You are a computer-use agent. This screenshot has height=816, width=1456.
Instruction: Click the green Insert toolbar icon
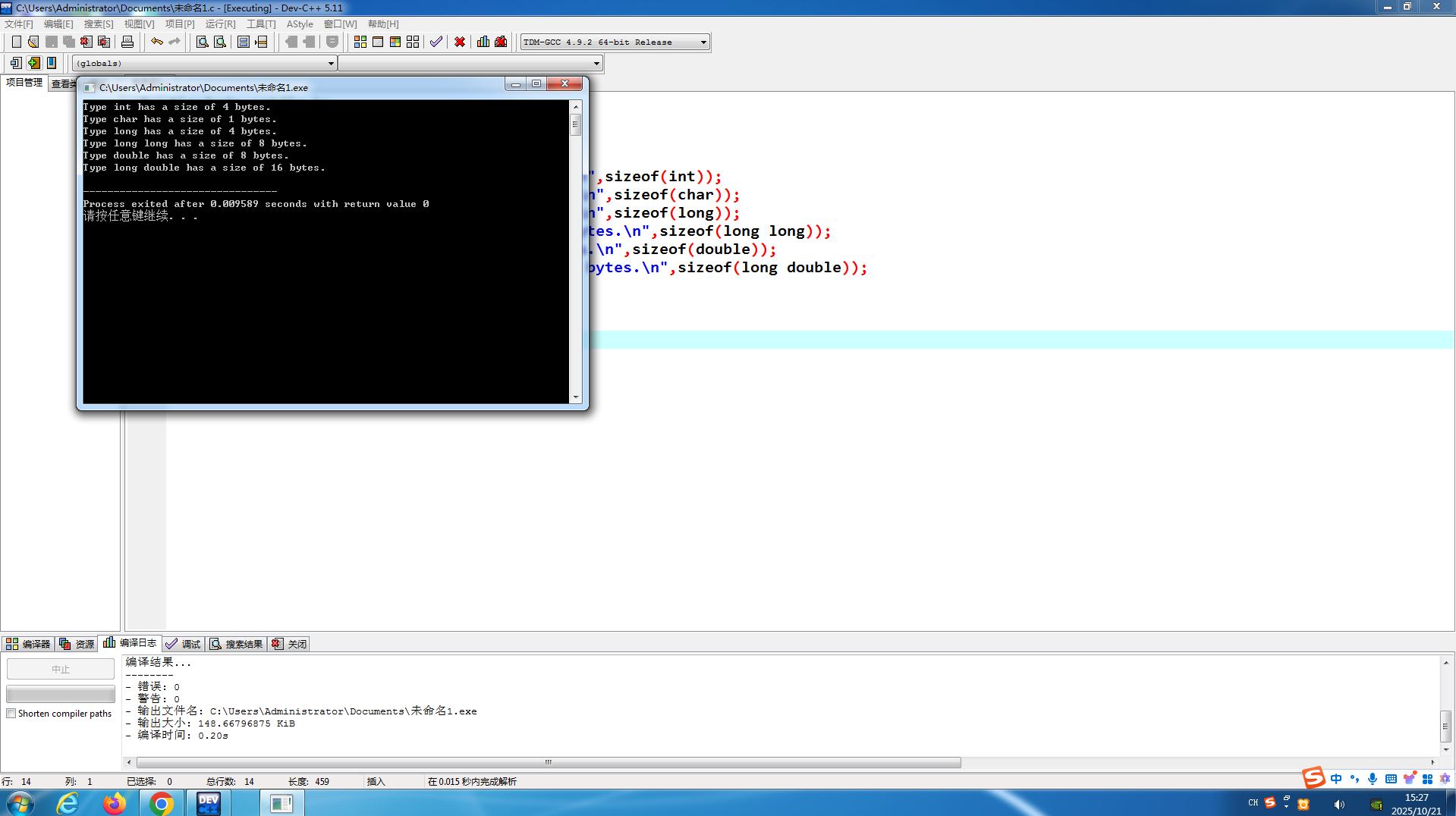pos(33,63)
